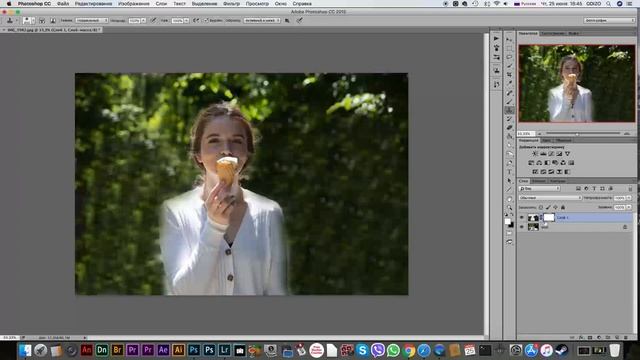This screenshot has width=640, height=360.
Task: Add a Curves adjustment
Action: [551, 154]
